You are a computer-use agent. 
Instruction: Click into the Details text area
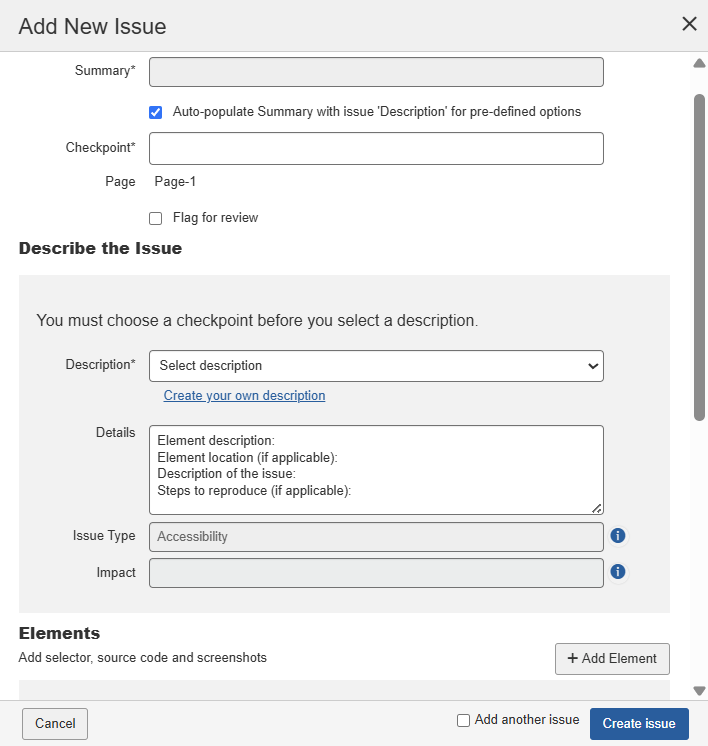(376, 470)
